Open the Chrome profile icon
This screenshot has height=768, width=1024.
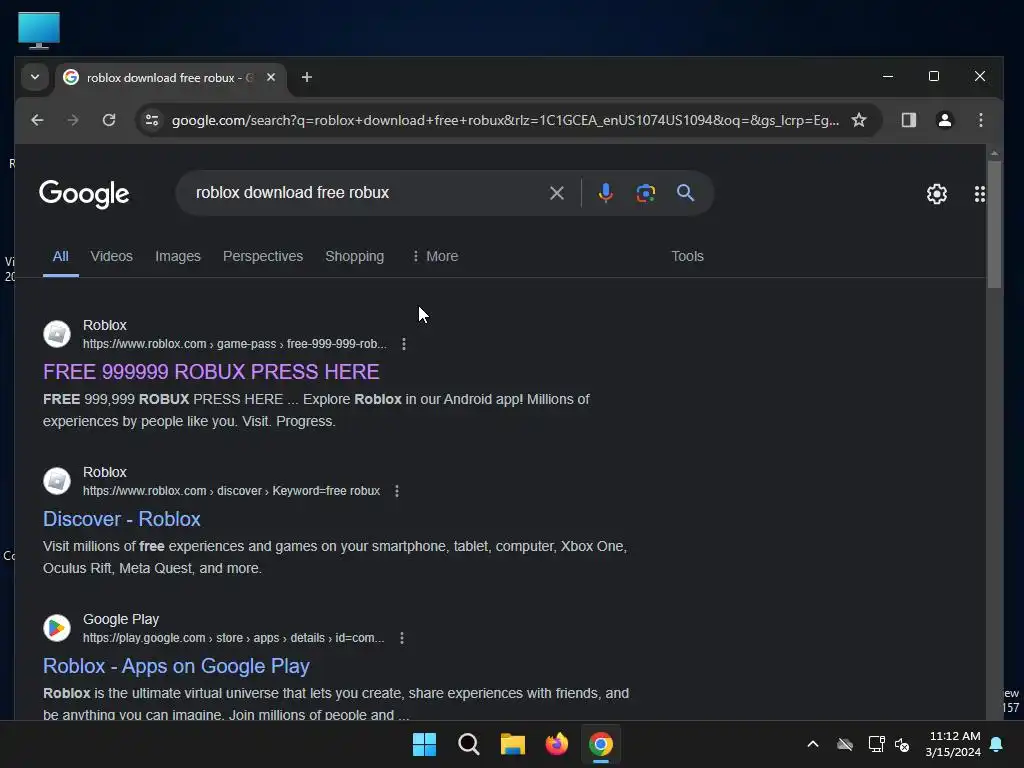click(x=944, y=120)
